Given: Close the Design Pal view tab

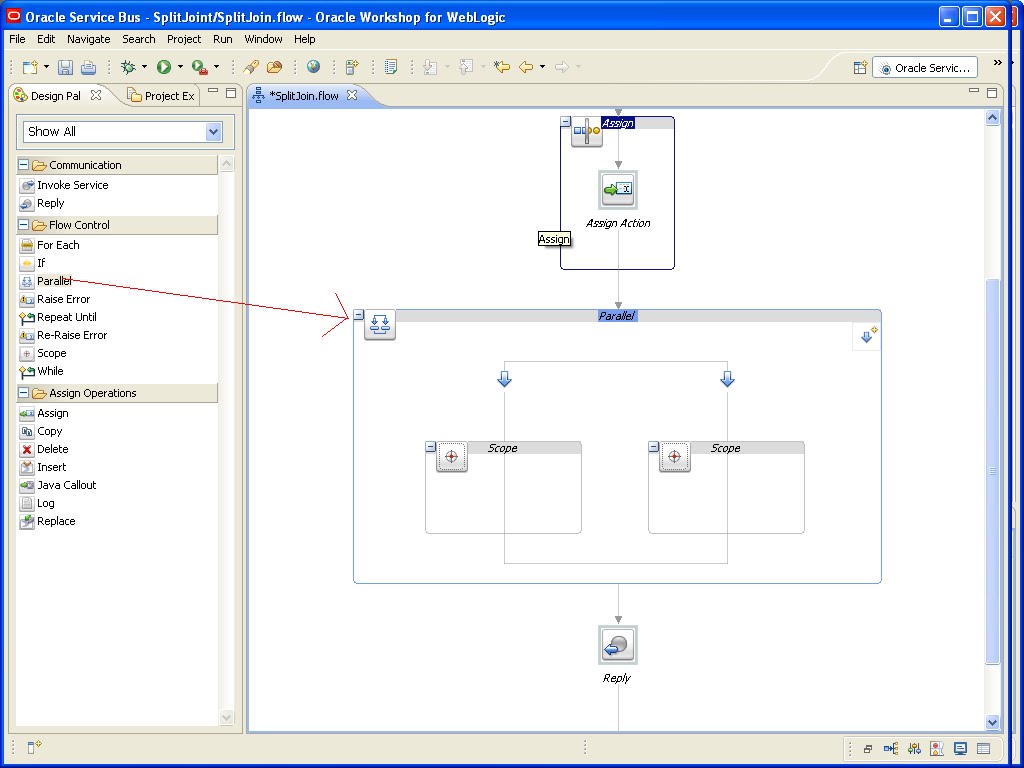Looking at the screenshot, I should coord(96,95).
